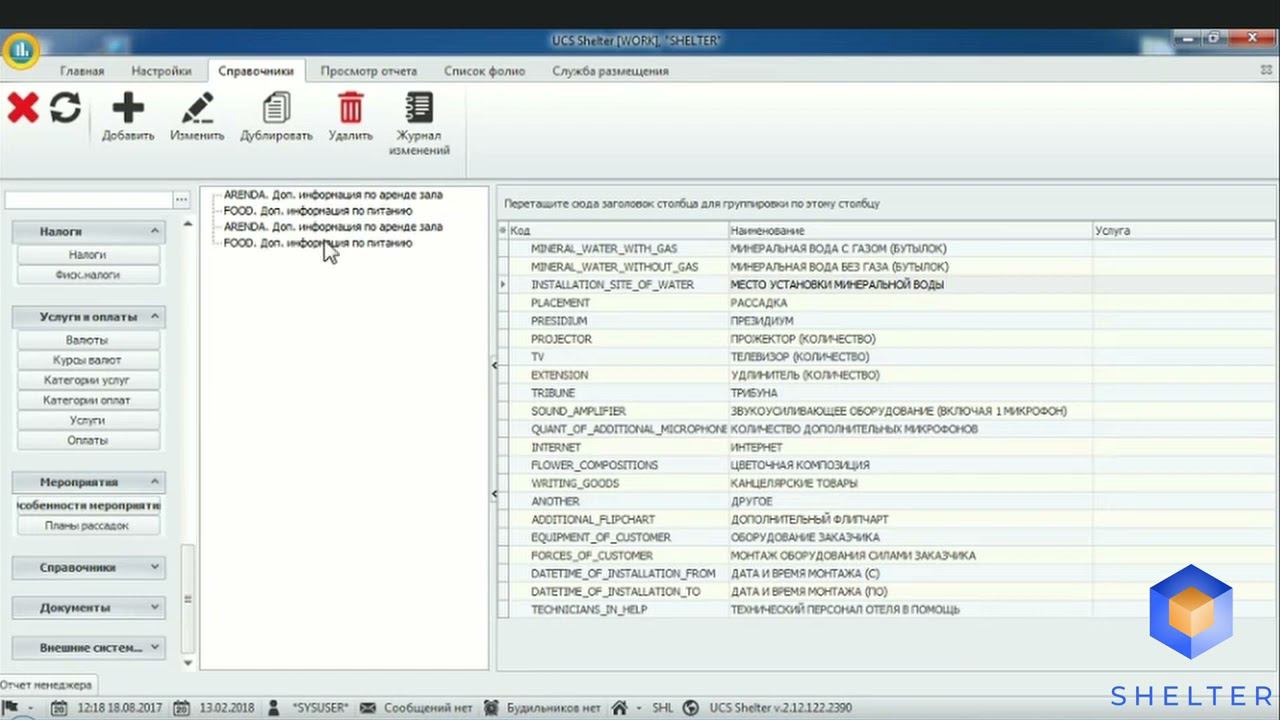Select the MINERAL_WATER_WITH_GAS row

887,248
